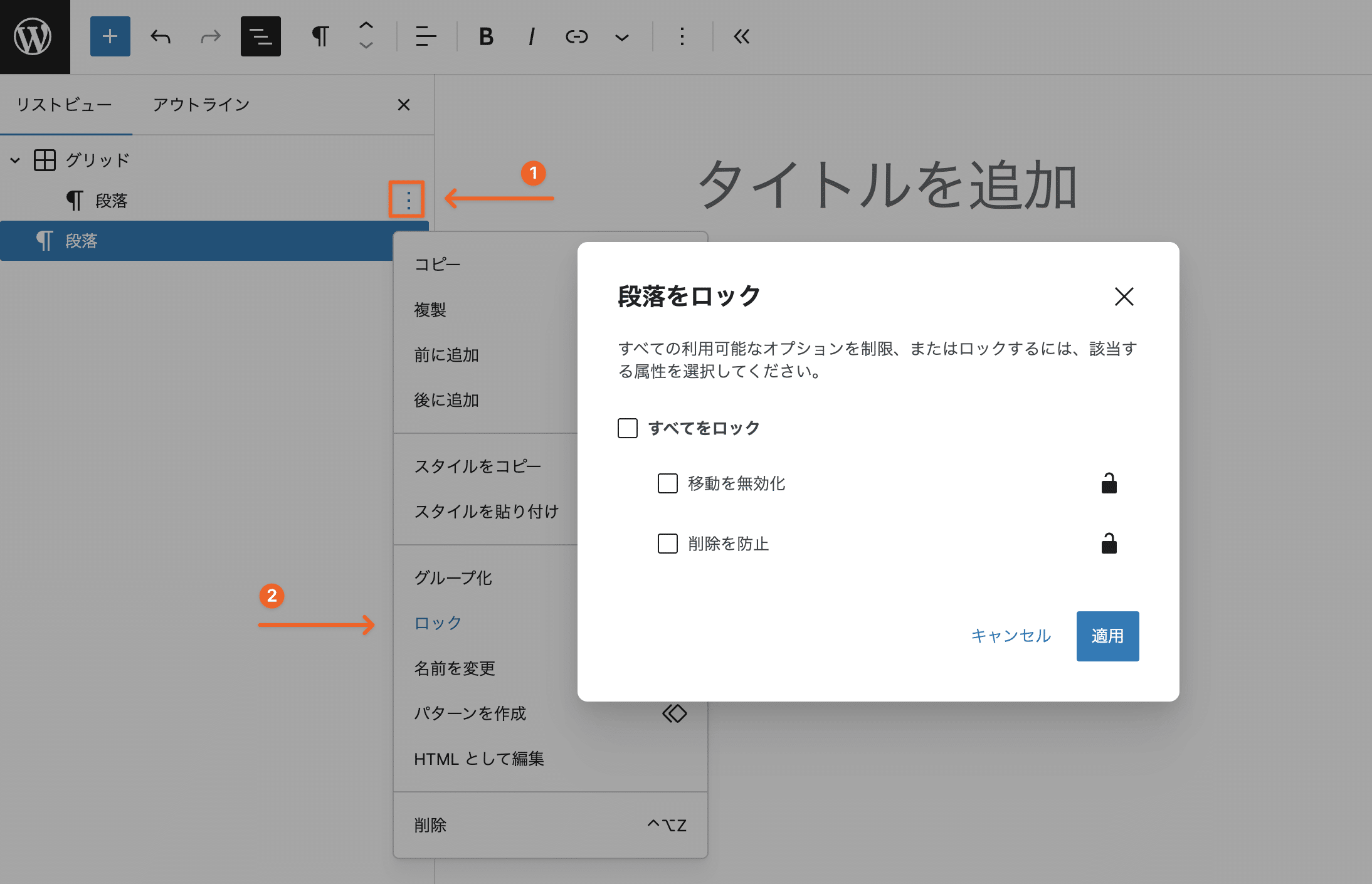The width and height of the screenshot is (1372, 884).
Task: Choose ロック menu item
Action: coord(438,623)
